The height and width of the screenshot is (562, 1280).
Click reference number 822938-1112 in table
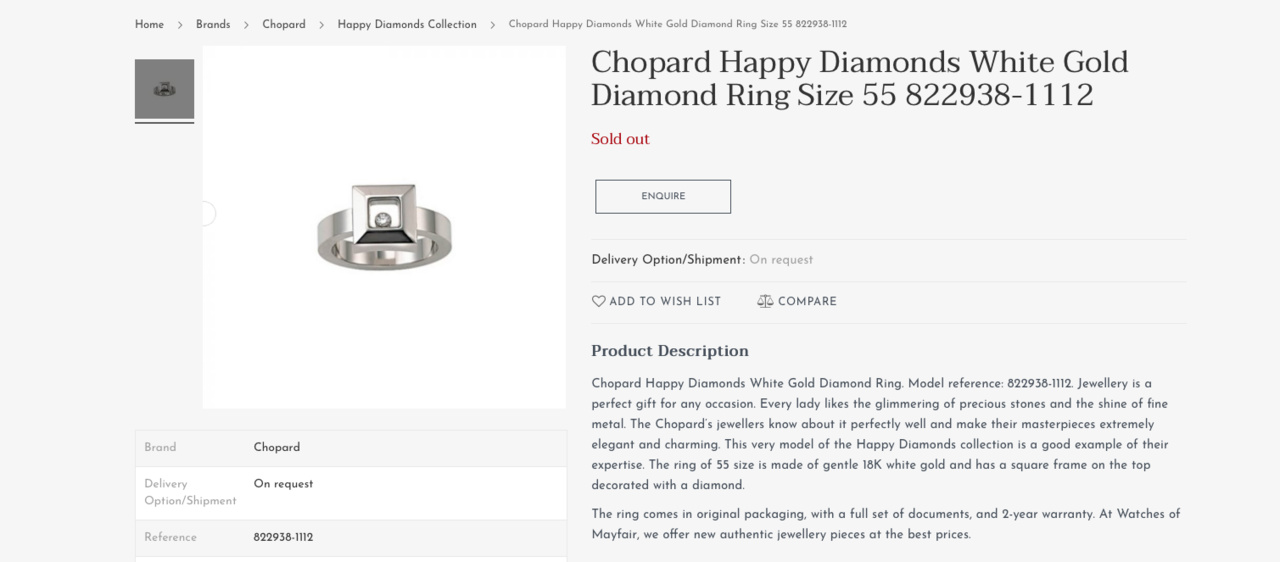[283, 537]
